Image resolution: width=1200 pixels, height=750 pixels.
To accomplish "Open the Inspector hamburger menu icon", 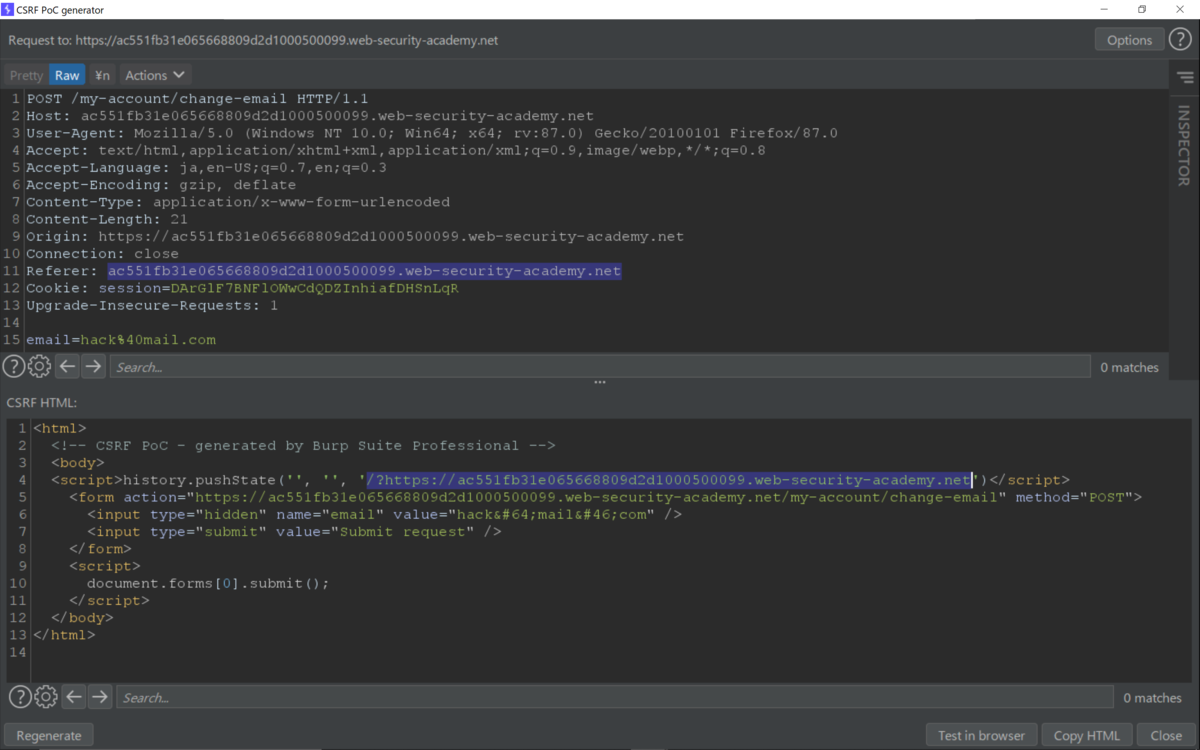I will [1185, 77].
